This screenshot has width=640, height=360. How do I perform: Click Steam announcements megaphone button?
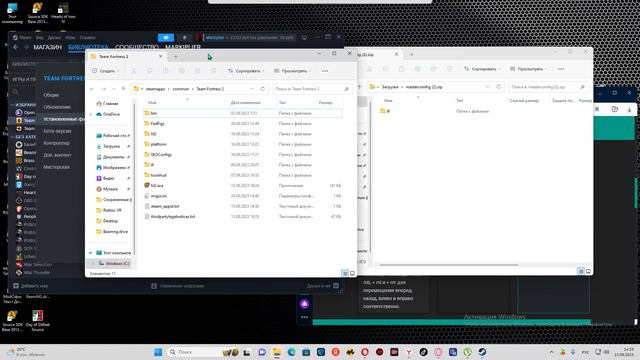point(166,38)
